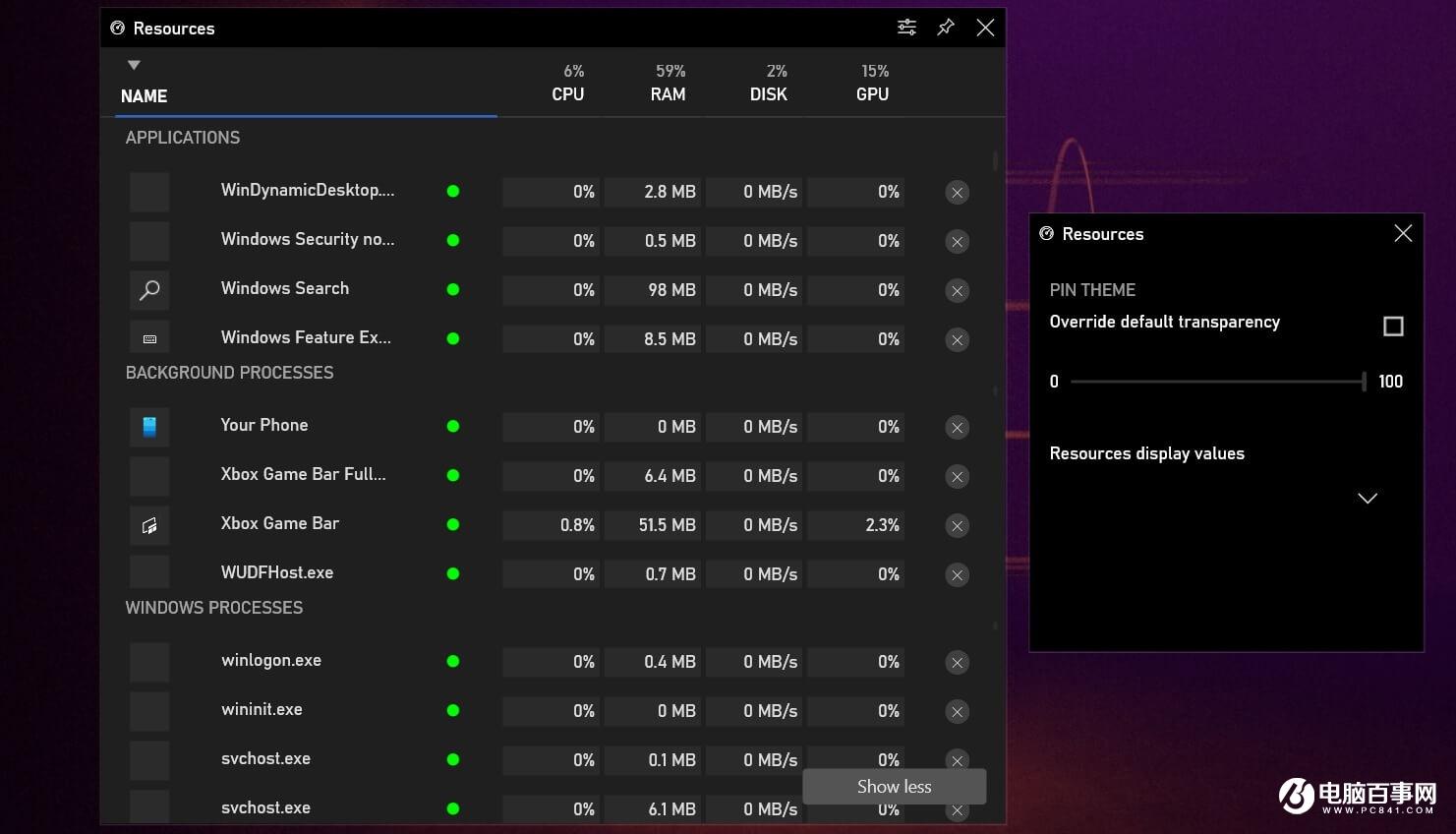Image resolution: width=1456 pixels, height=834 pixels.
Task: Click the 51.5 MB RAM value
Action: click(x=667, y=525)
